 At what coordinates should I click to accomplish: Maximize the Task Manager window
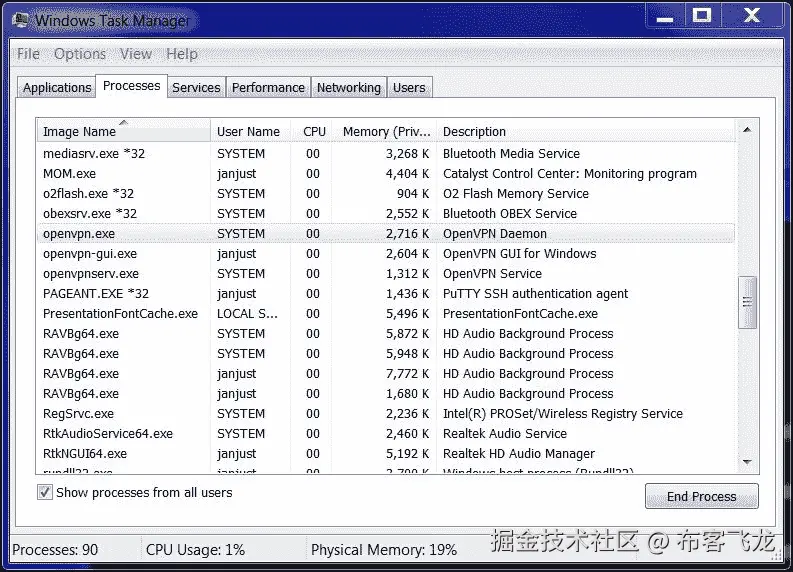[x=702, y=16]
